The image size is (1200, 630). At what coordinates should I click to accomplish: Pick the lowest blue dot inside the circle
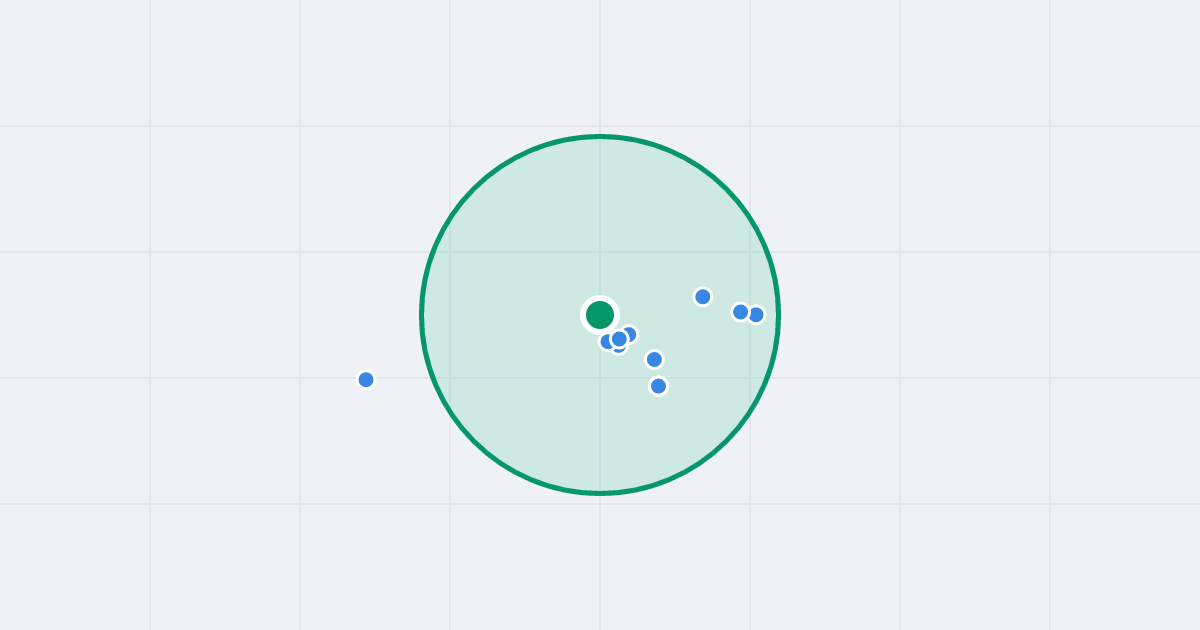[658, 386]
